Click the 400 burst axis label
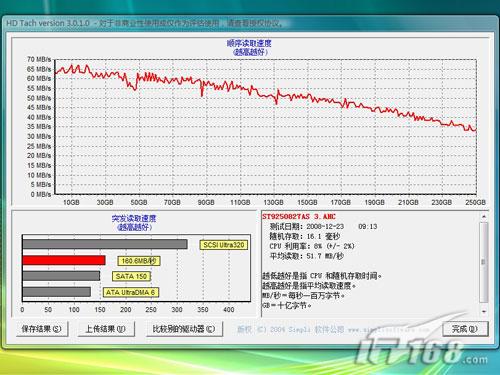The width and height of the screenshot is (500, 375). pos(229,310)
